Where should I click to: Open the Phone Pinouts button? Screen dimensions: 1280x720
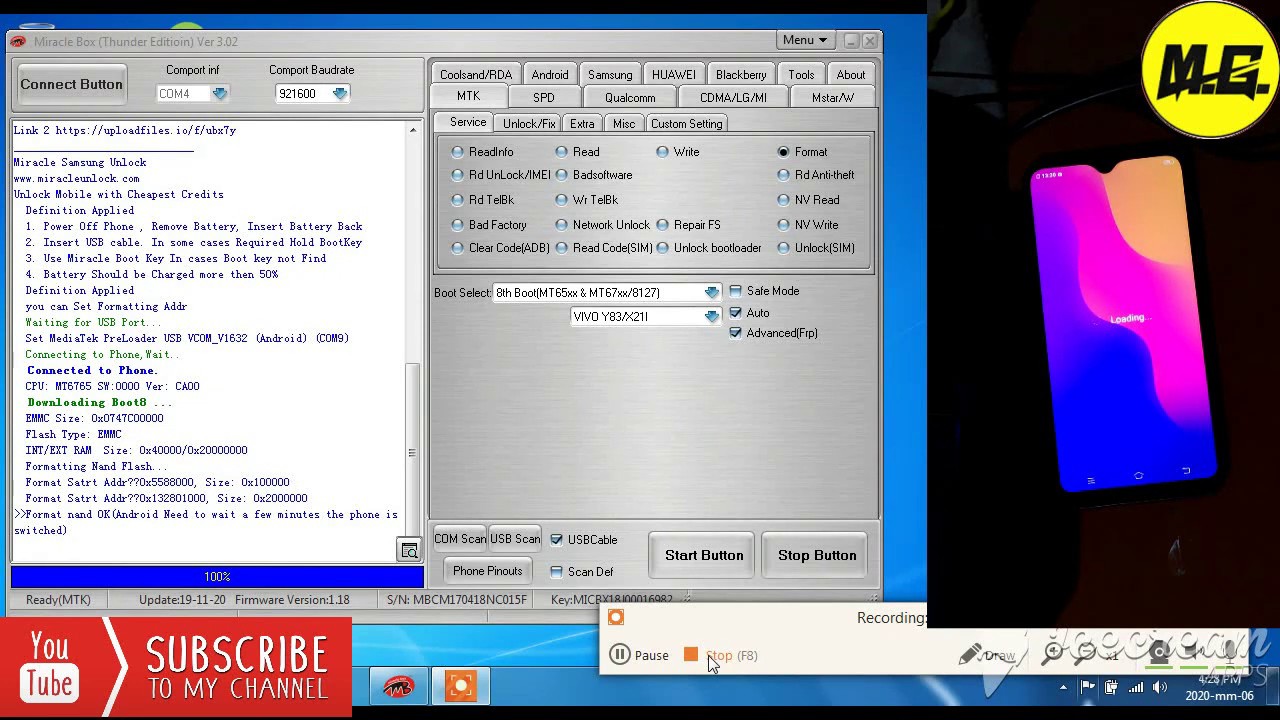click(487, 571)
